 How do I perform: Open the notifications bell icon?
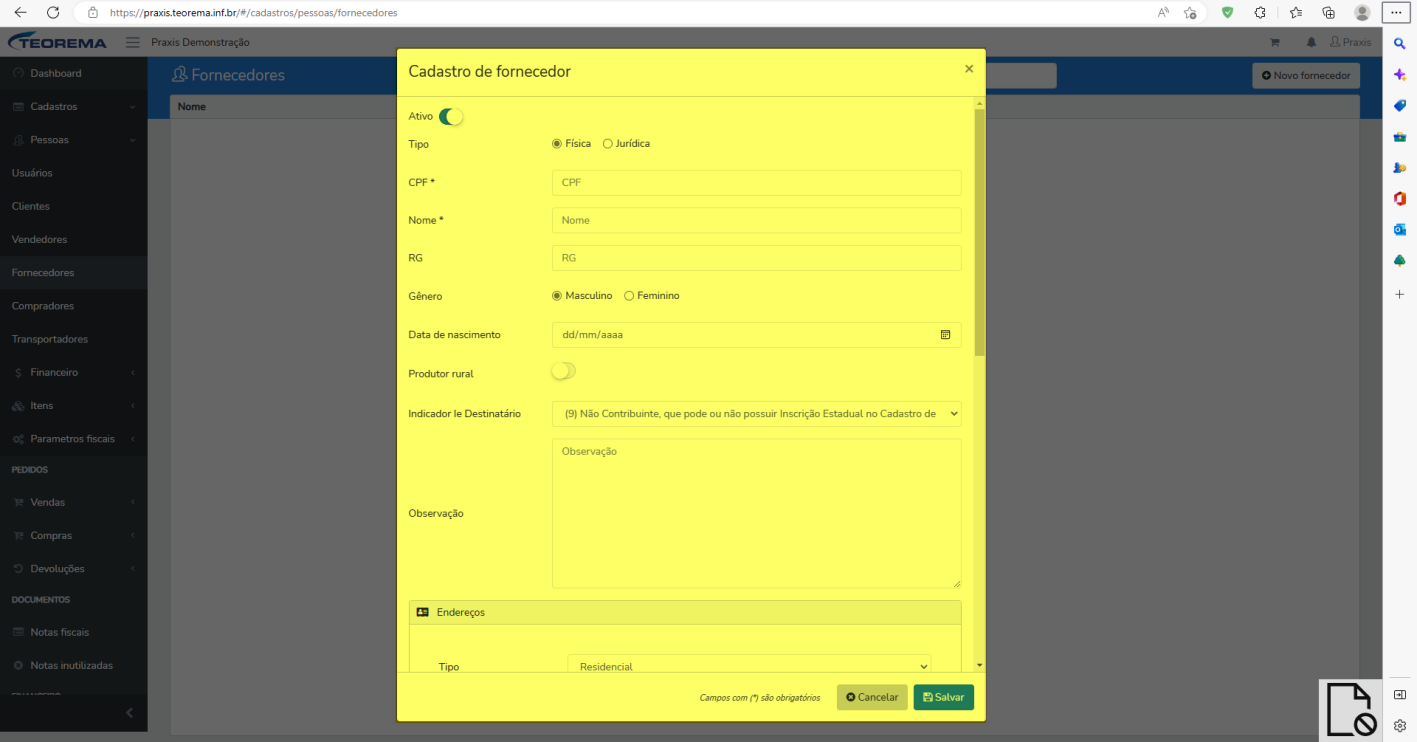[x=1311, y=42]
